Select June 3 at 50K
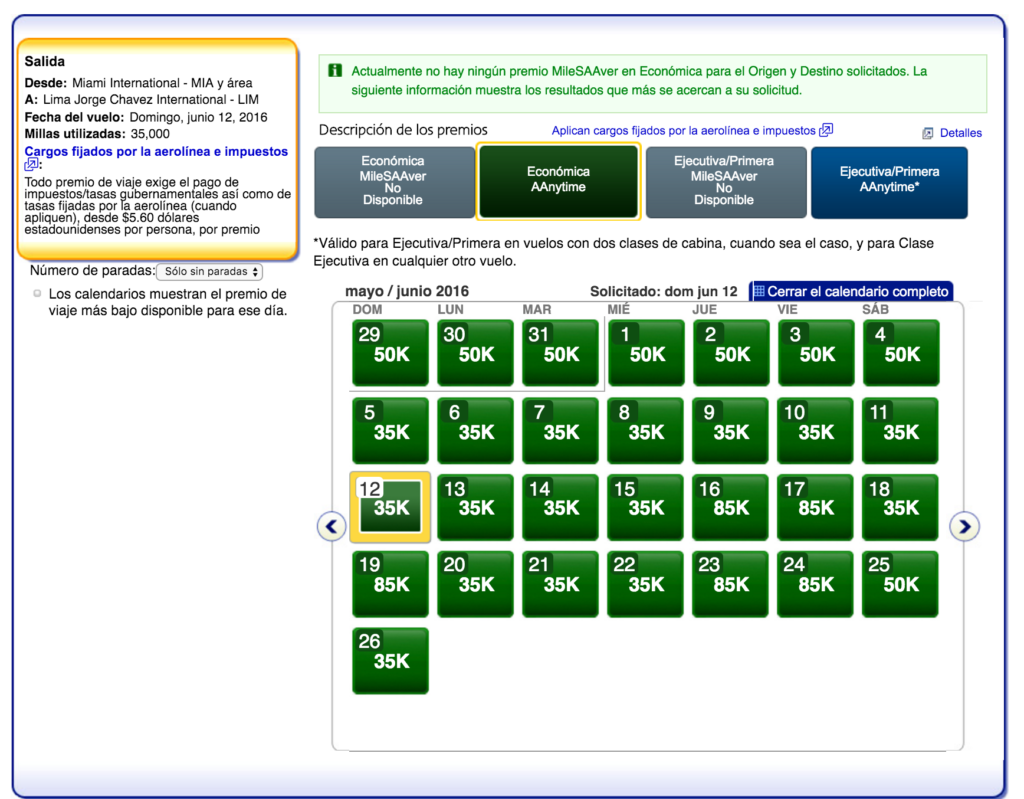The height and width of the screenshot is (799, 1024). (x=816, y=353)
